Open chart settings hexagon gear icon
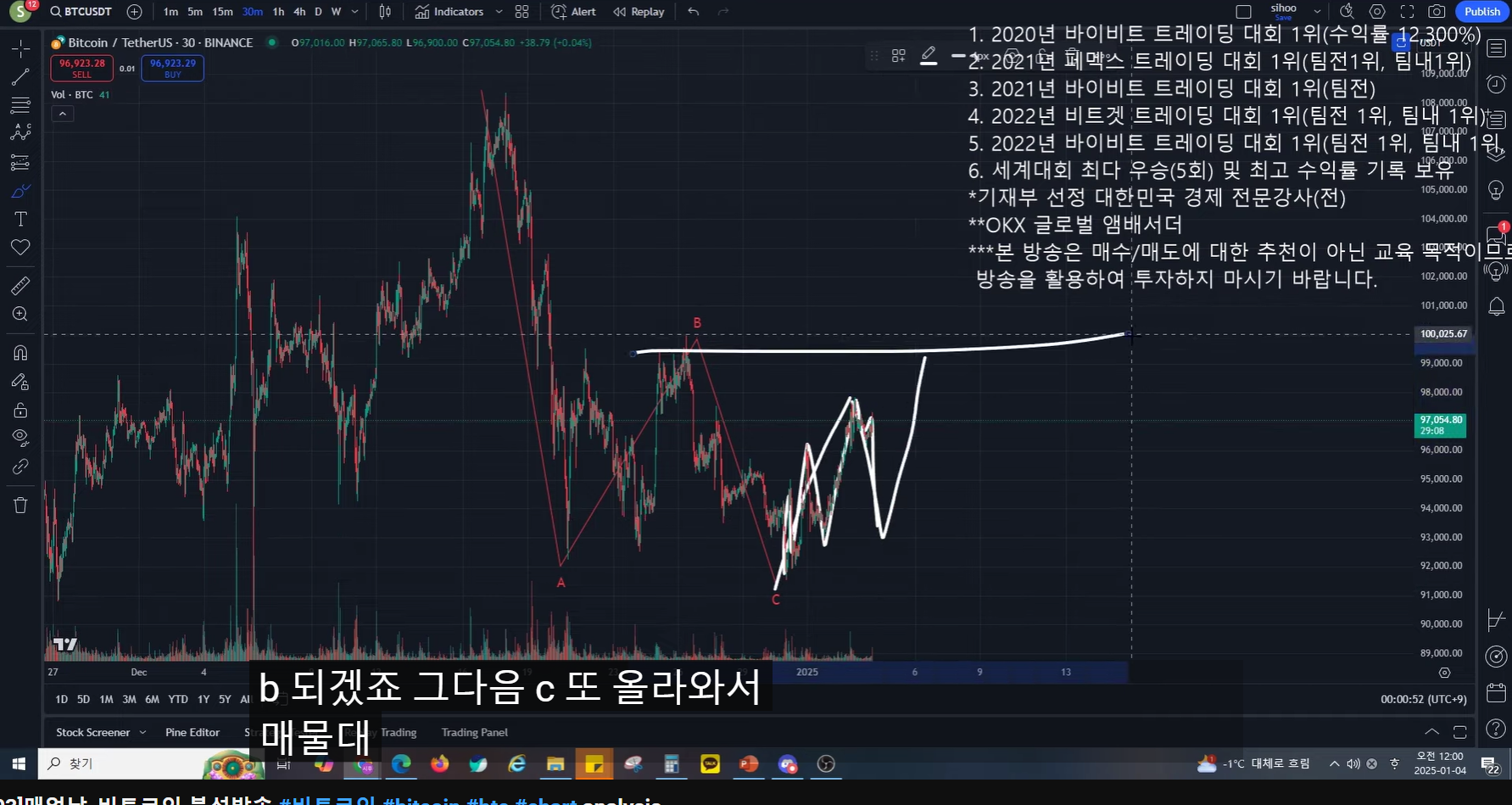Screen dimensions: 1512x805 click(1377, 12)
